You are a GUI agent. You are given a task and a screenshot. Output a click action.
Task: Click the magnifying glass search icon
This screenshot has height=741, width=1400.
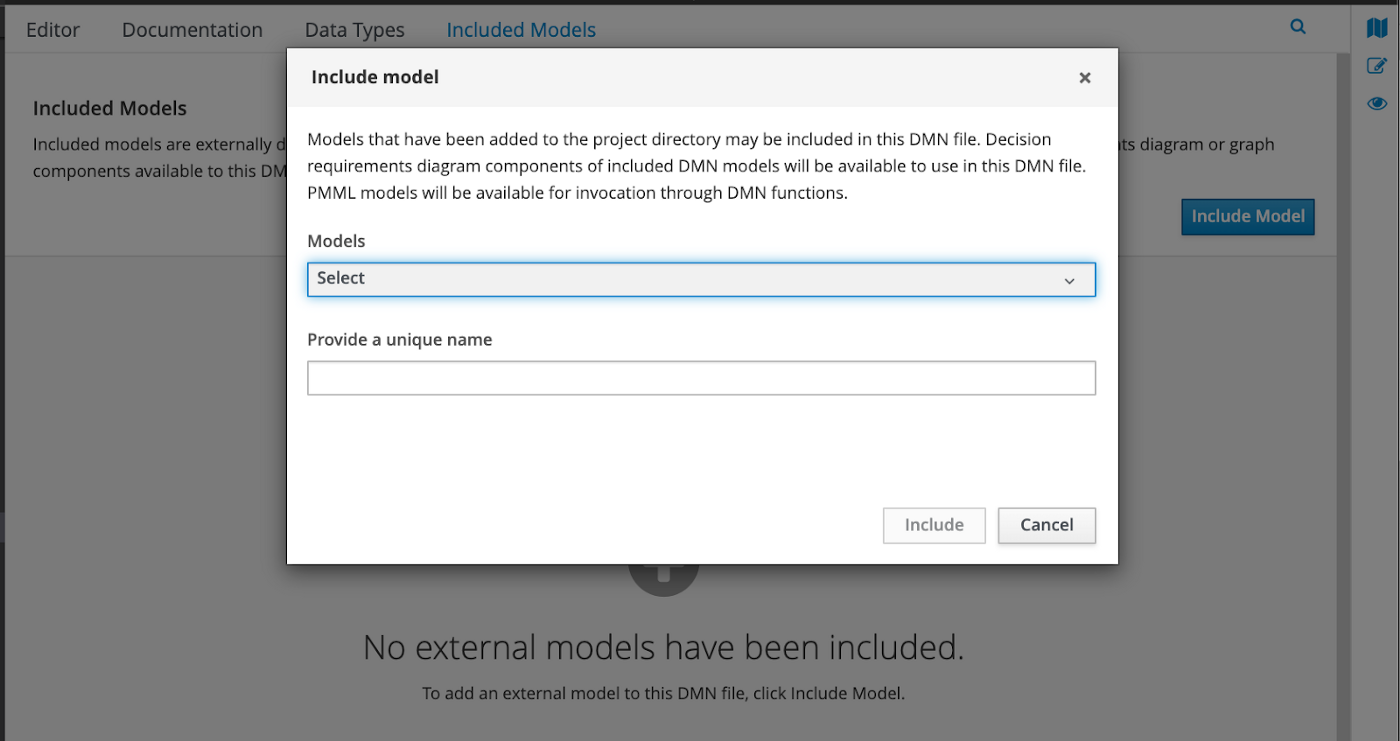1298,27
